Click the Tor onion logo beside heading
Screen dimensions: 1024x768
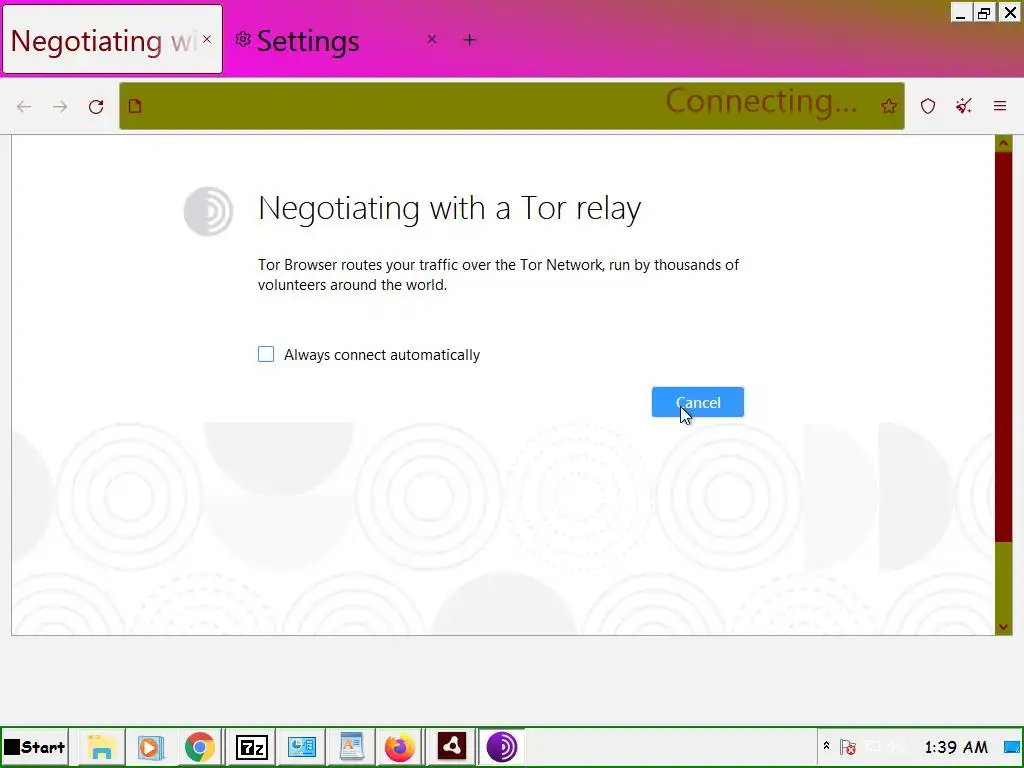(208, 211)
